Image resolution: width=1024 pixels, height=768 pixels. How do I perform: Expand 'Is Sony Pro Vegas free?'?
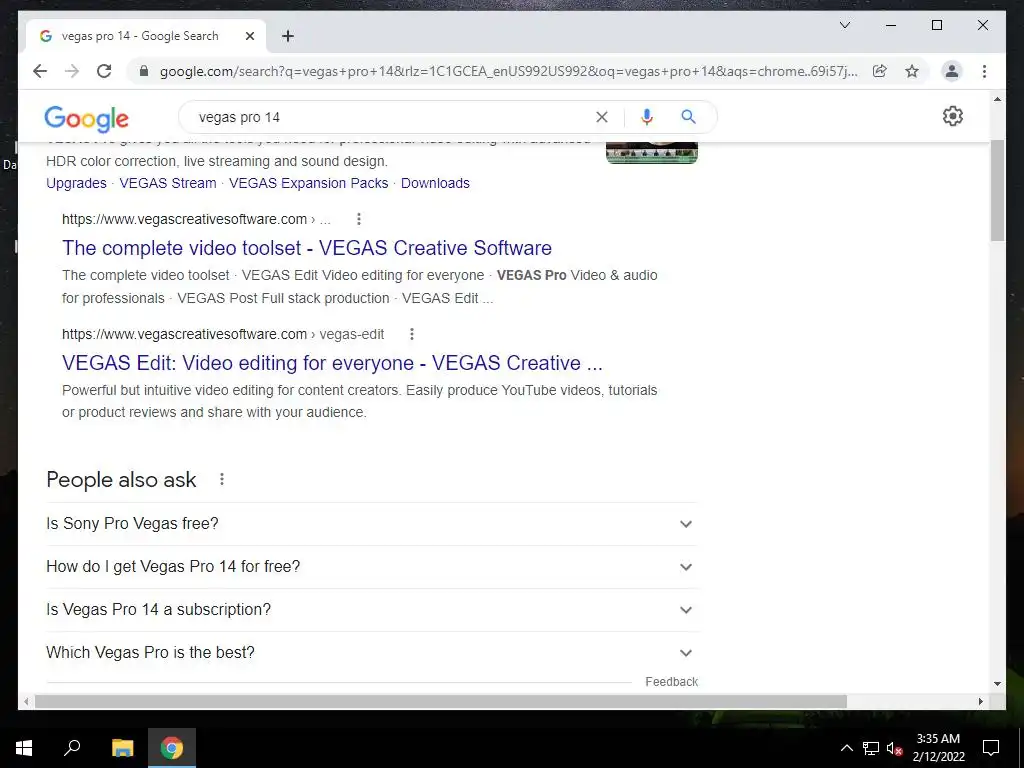tap(372, 524)
